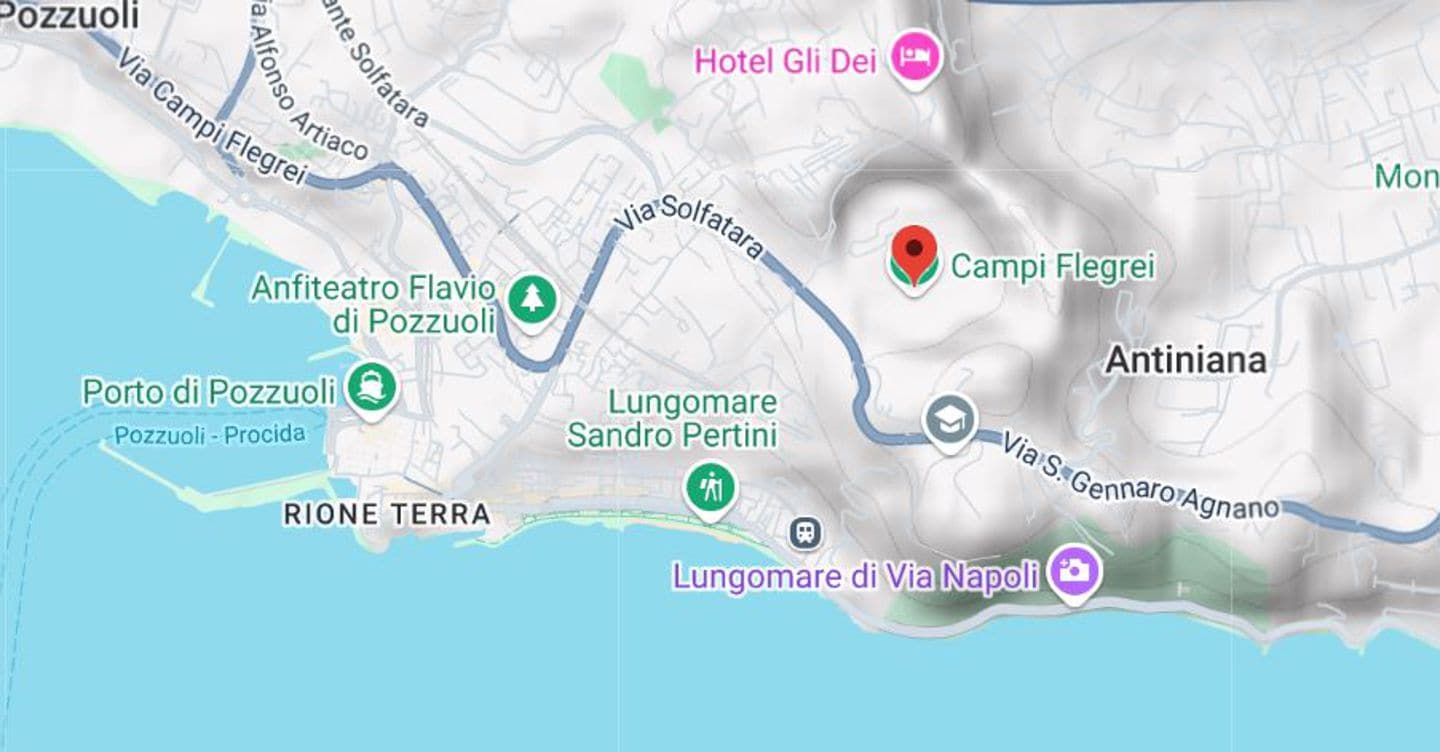Select the Campi Flegrei place label
Viewport: 1440px width, 752px height.
(1052, 266)
